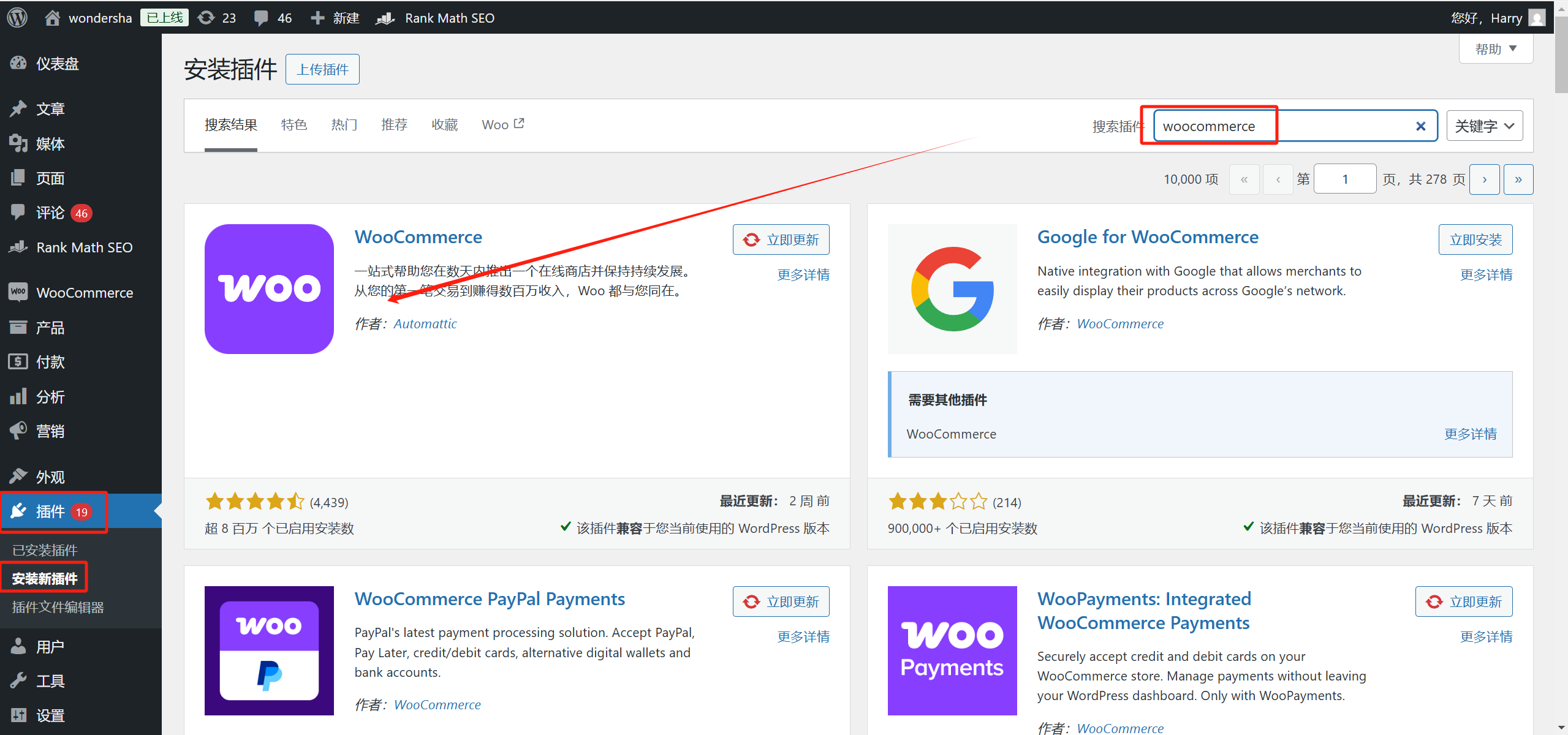Click the page number input field
This screenshot has height=735, width=1568.
click(x=1344, y=179)
